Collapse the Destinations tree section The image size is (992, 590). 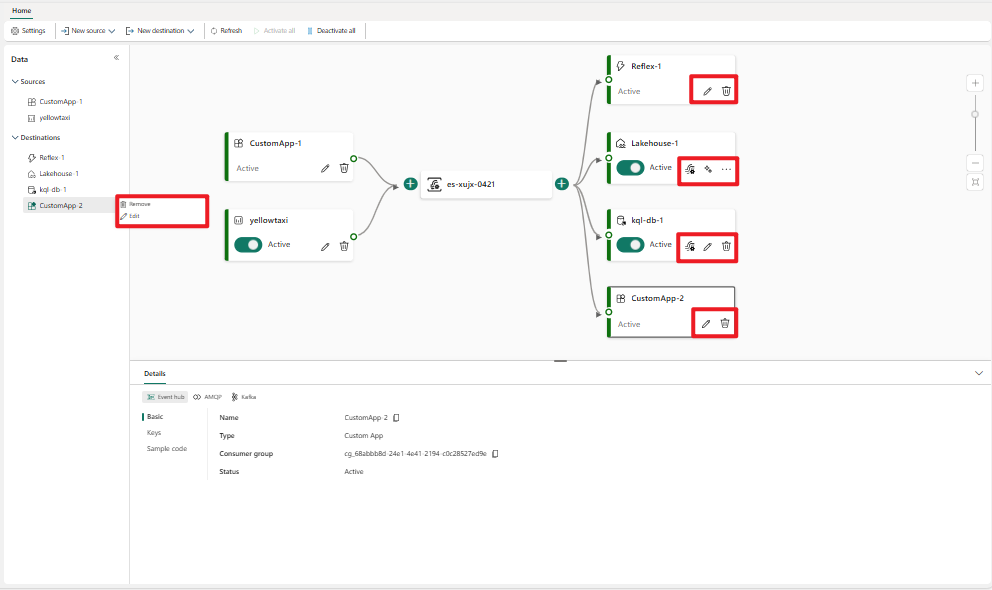point(15,137)
